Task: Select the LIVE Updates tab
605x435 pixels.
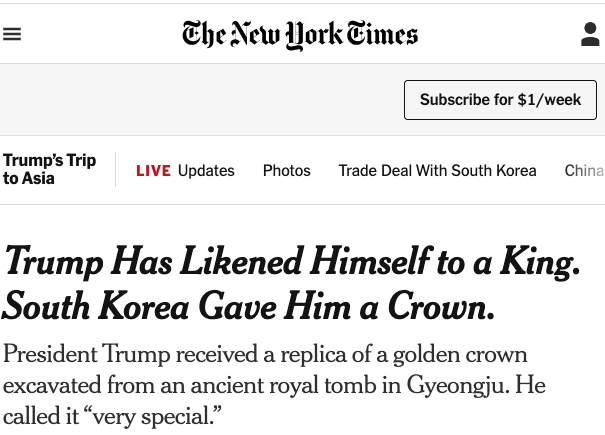Action: click(185, 171)
